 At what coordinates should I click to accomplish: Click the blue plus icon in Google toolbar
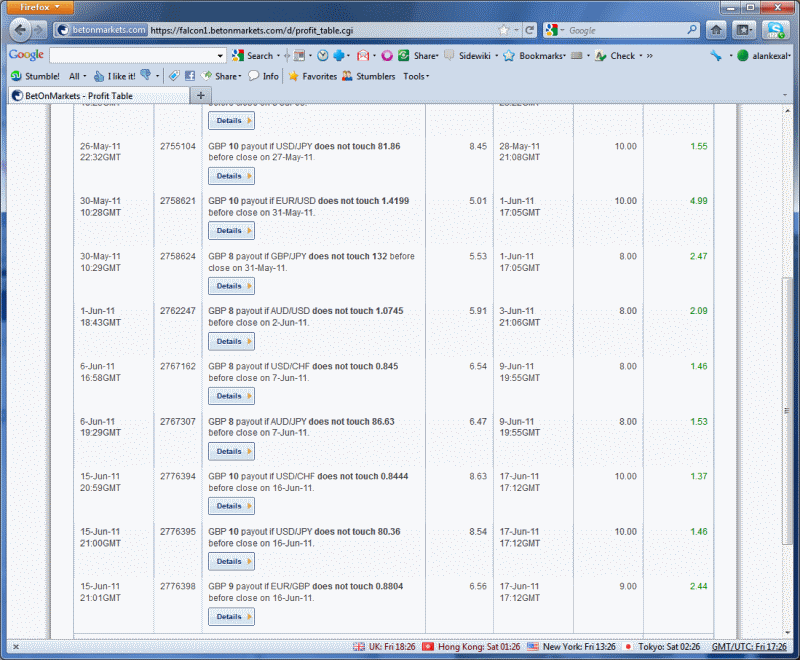point(339,56)
